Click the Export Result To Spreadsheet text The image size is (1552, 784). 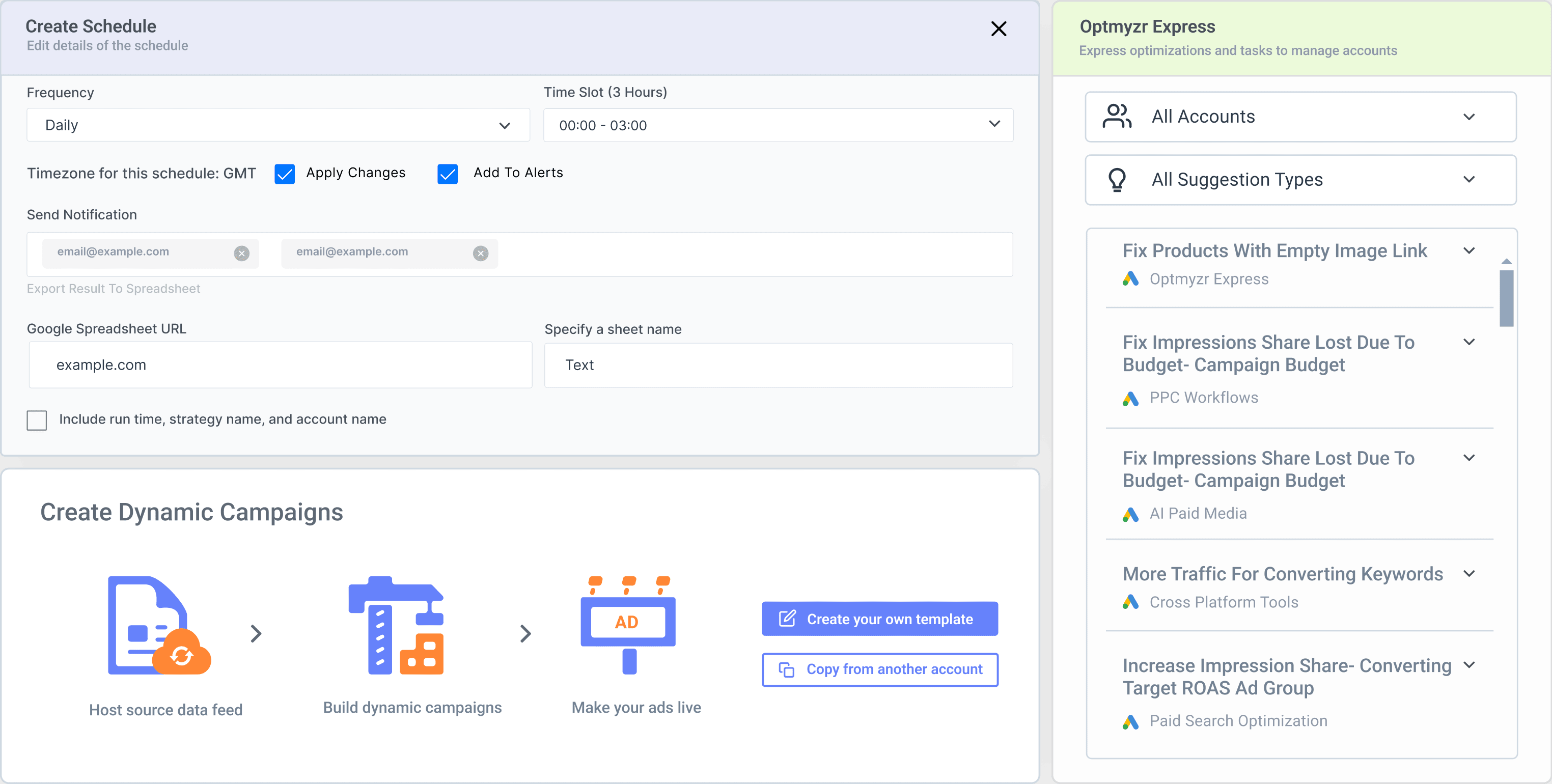(x=113, y=289)
